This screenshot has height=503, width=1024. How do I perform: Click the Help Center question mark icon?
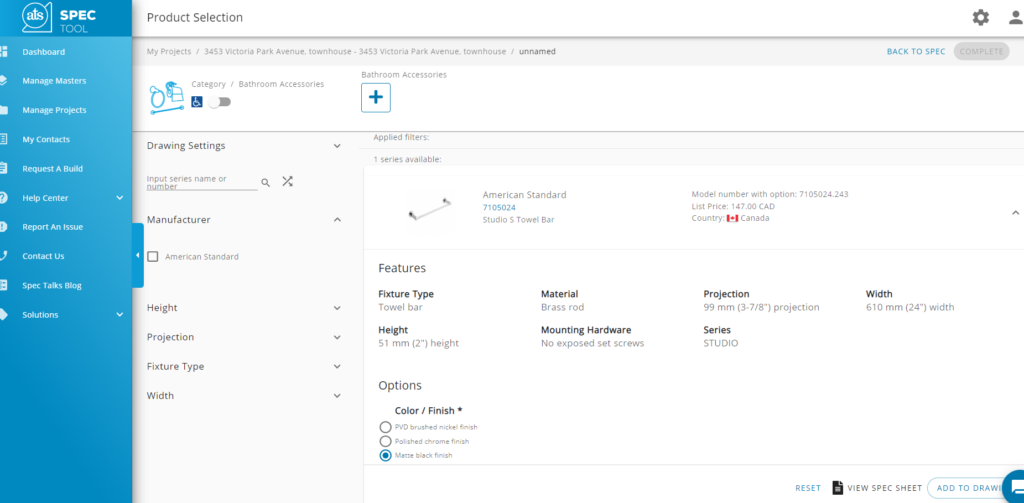(x=3, y=198)
